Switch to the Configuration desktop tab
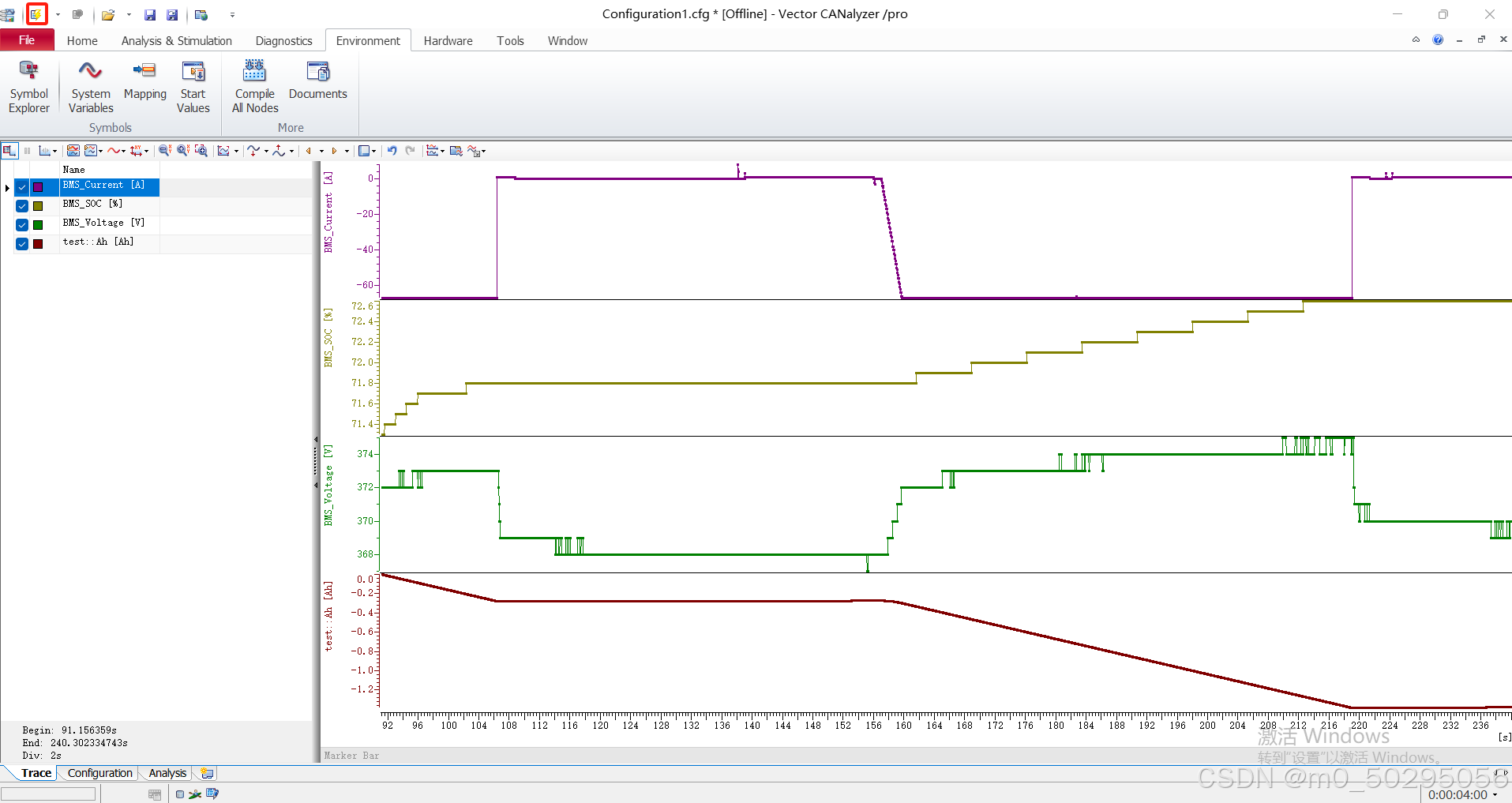The width and height of the screenshot is (1512, 803). click(x=100, y=773)
